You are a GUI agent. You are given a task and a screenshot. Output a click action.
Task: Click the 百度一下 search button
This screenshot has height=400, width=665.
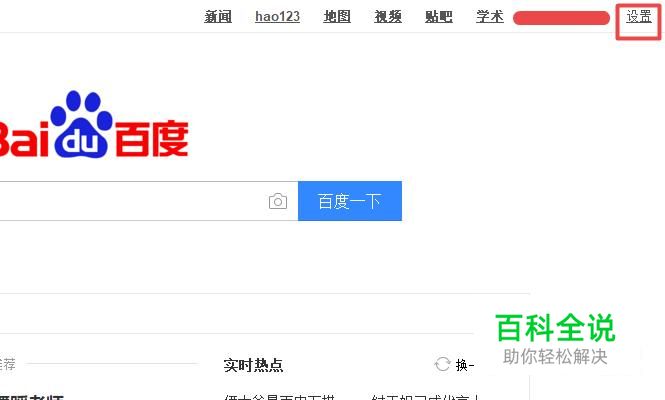coord(350,201)
